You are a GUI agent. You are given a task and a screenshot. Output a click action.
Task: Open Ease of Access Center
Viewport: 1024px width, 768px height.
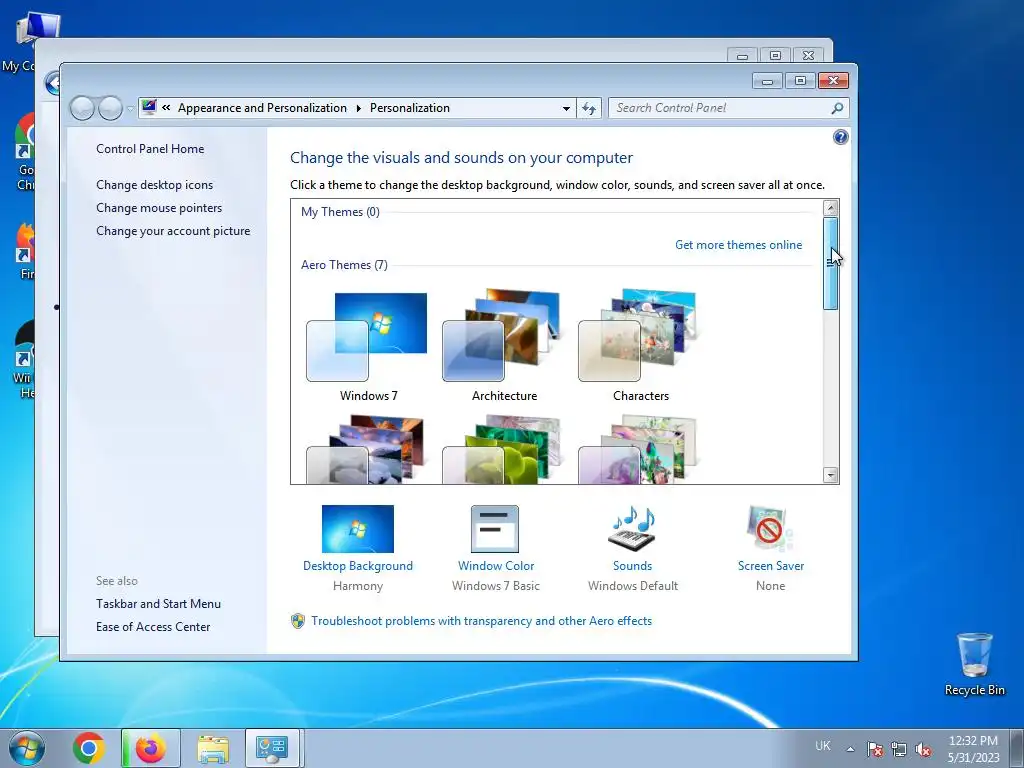pyautogui.click(x=153, y=627)
